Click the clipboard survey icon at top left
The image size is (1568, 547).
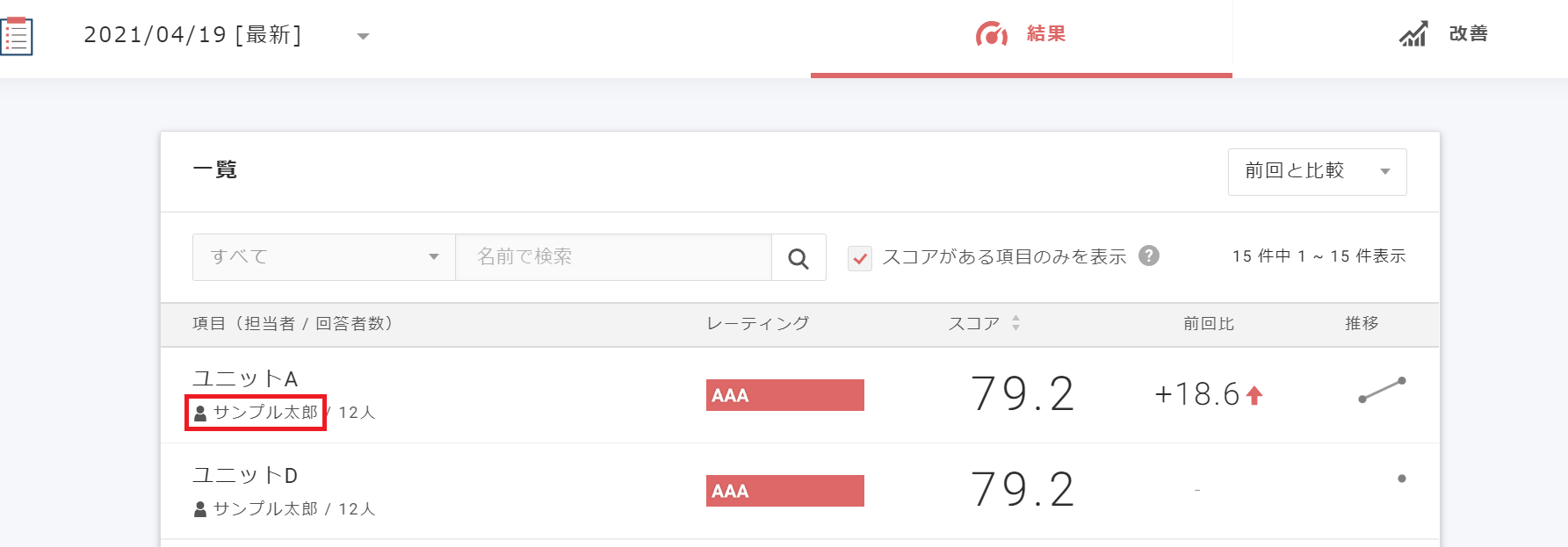click(16, 36)
